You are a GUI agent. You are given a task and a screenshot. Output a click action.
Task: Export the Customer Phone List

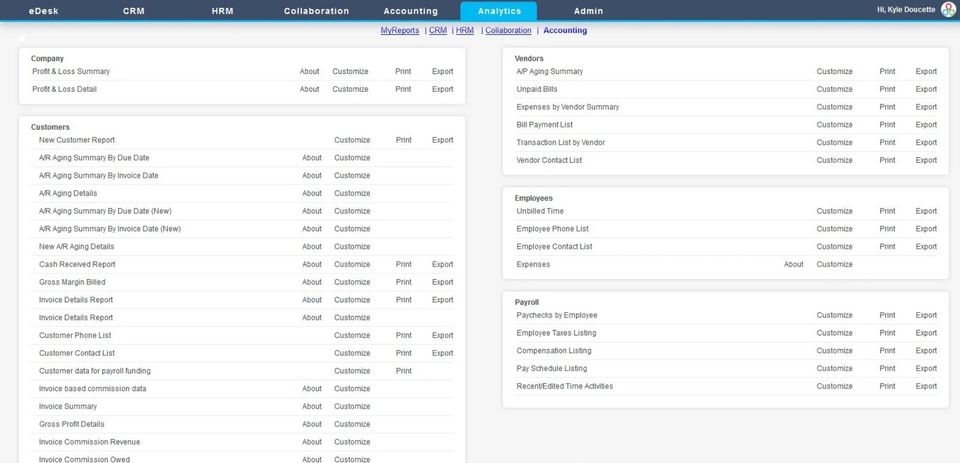(443, 335)
